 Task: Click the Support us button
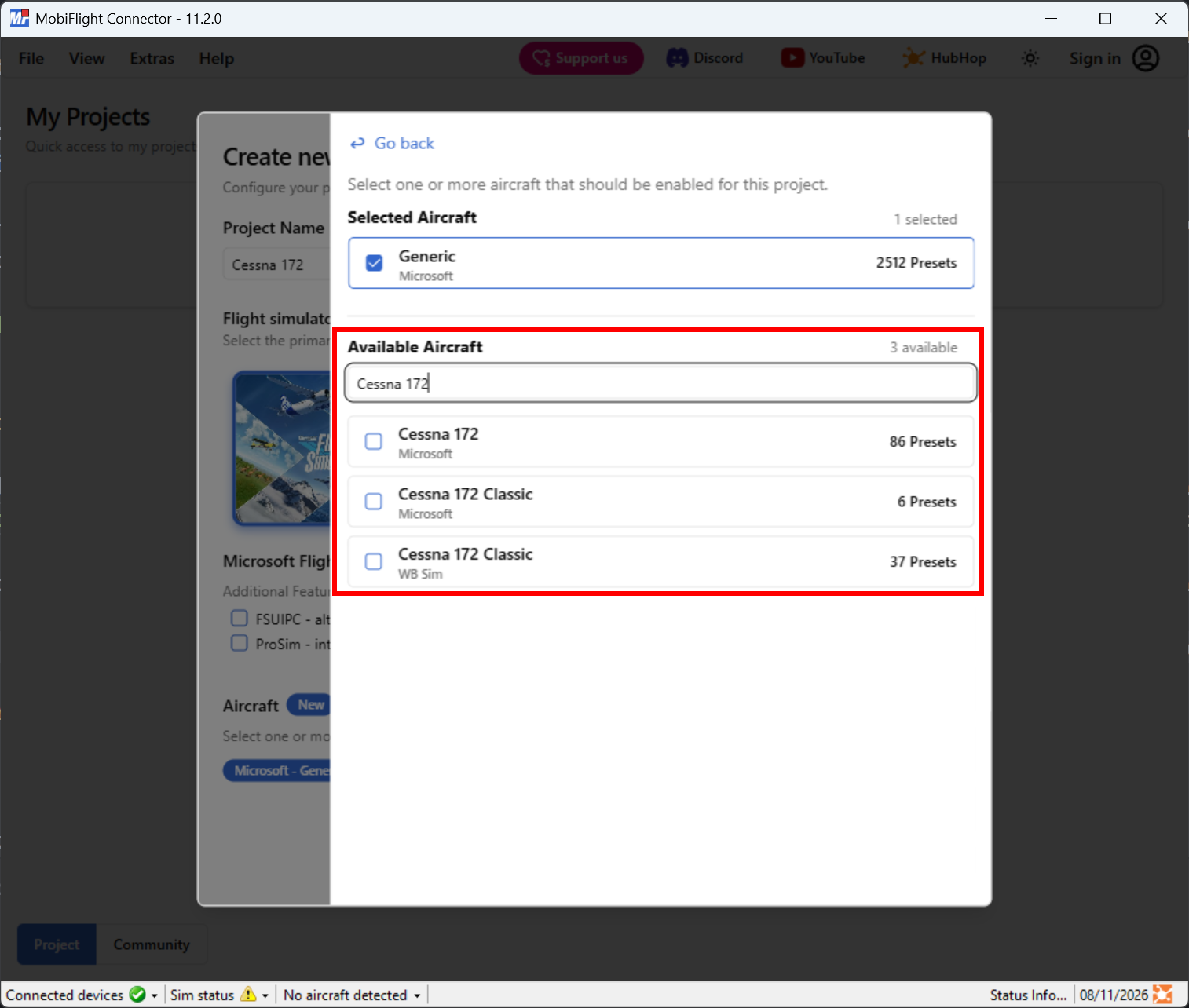click(581, 58)
